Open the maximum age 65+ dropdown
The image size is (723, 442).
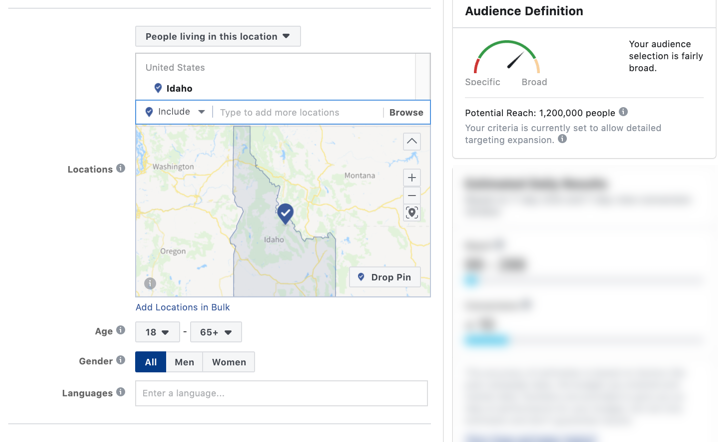click(x=216, y=332)
